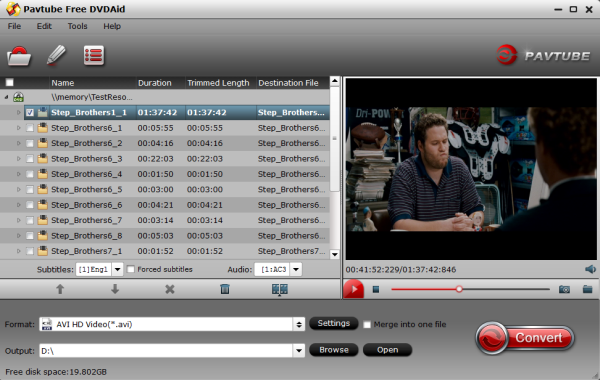Click the video preview frame
This screenshot has width=600, height=380.
click(471, 169)
